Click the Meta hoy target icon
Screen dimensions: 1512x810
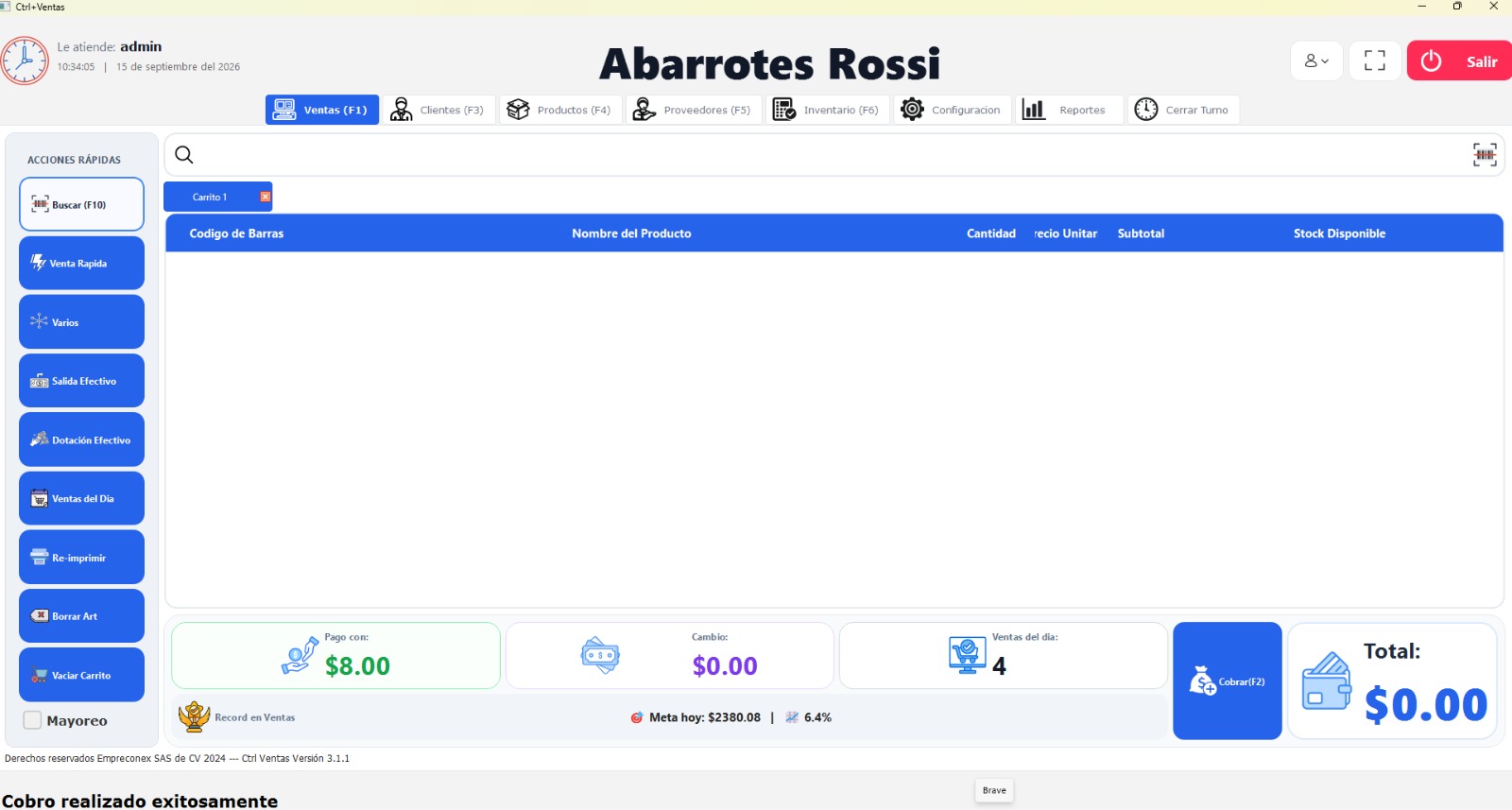point(637,717)
